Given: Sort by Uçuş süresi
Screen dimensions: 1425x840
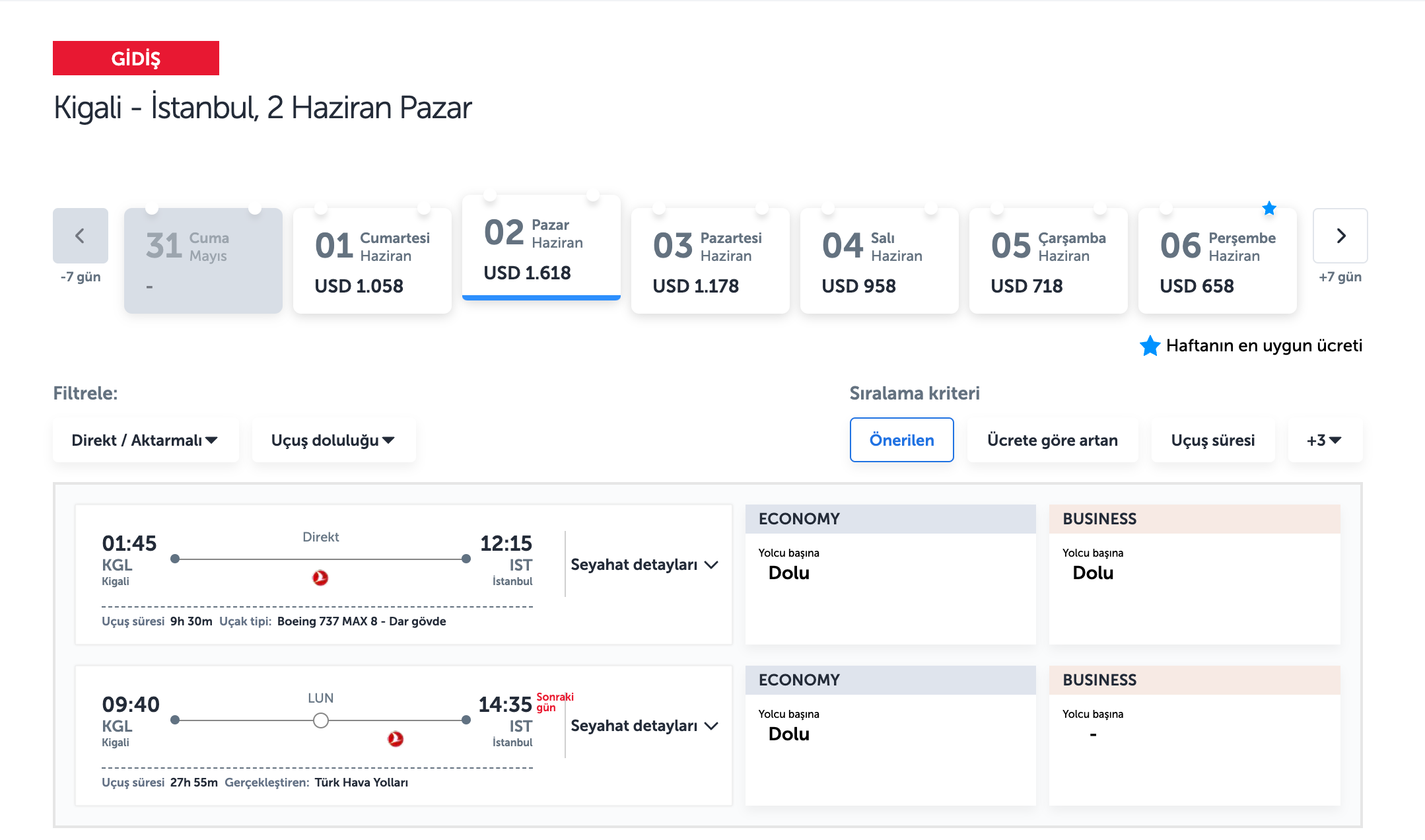Looking at the screenshot, I should pyautogui.click(x=1213, y=440).
